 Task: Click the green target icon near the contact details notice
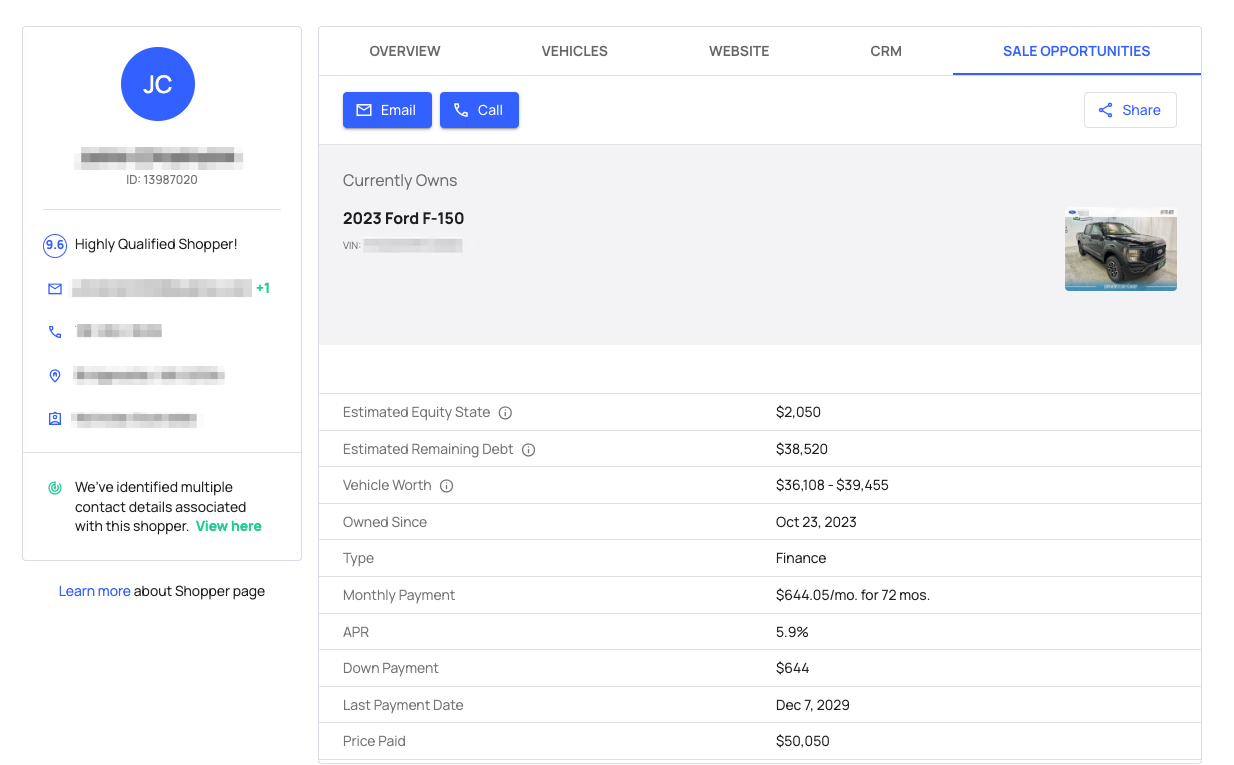[55, 487]
